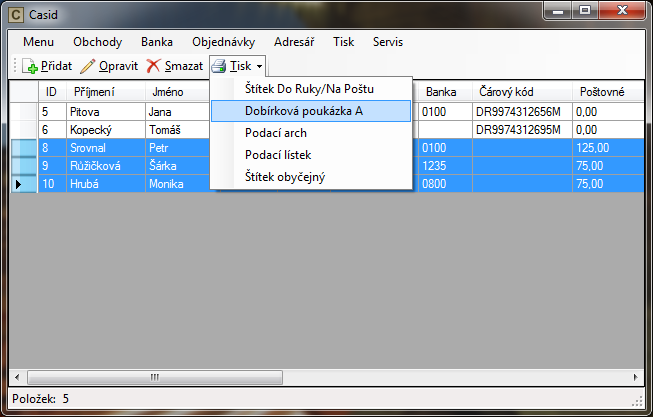Click the cell Monika
This screenshot has width=653, height=417.
pyautogui.click(x=178, y=184)
